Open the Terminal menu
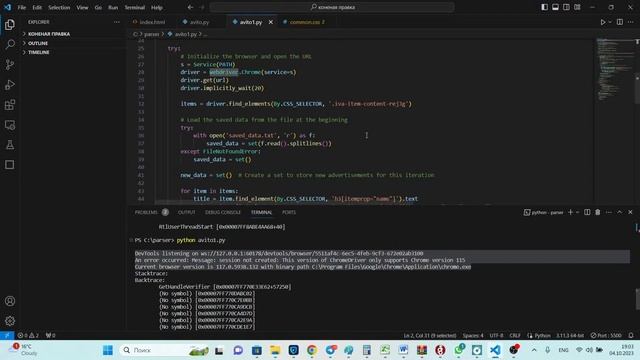 pos(135,7)
